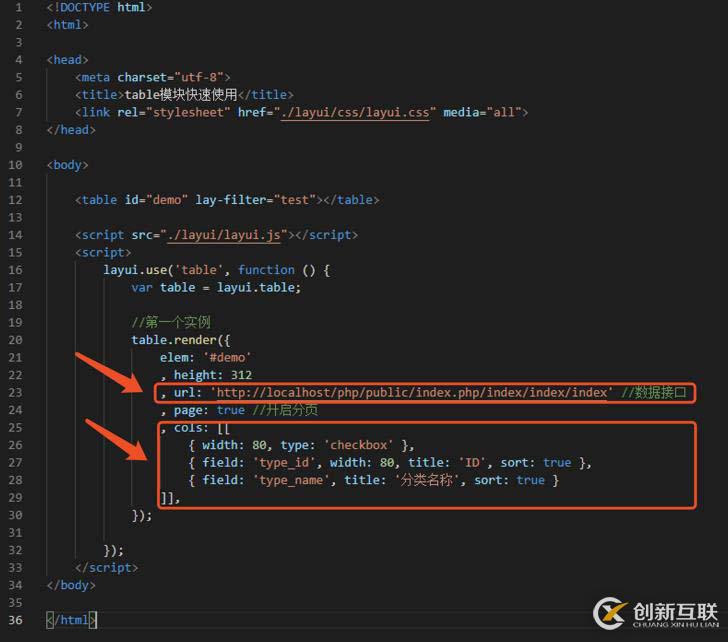
Task: Click the title 'ID' string on line 27
Action: 472,463
